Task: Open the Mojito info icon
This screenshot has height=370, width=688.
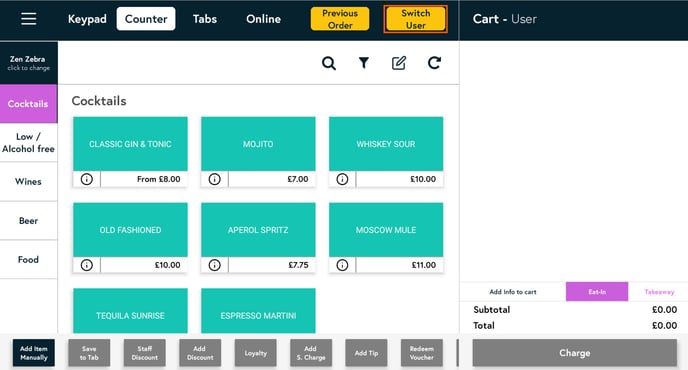Action: [215, 179]
